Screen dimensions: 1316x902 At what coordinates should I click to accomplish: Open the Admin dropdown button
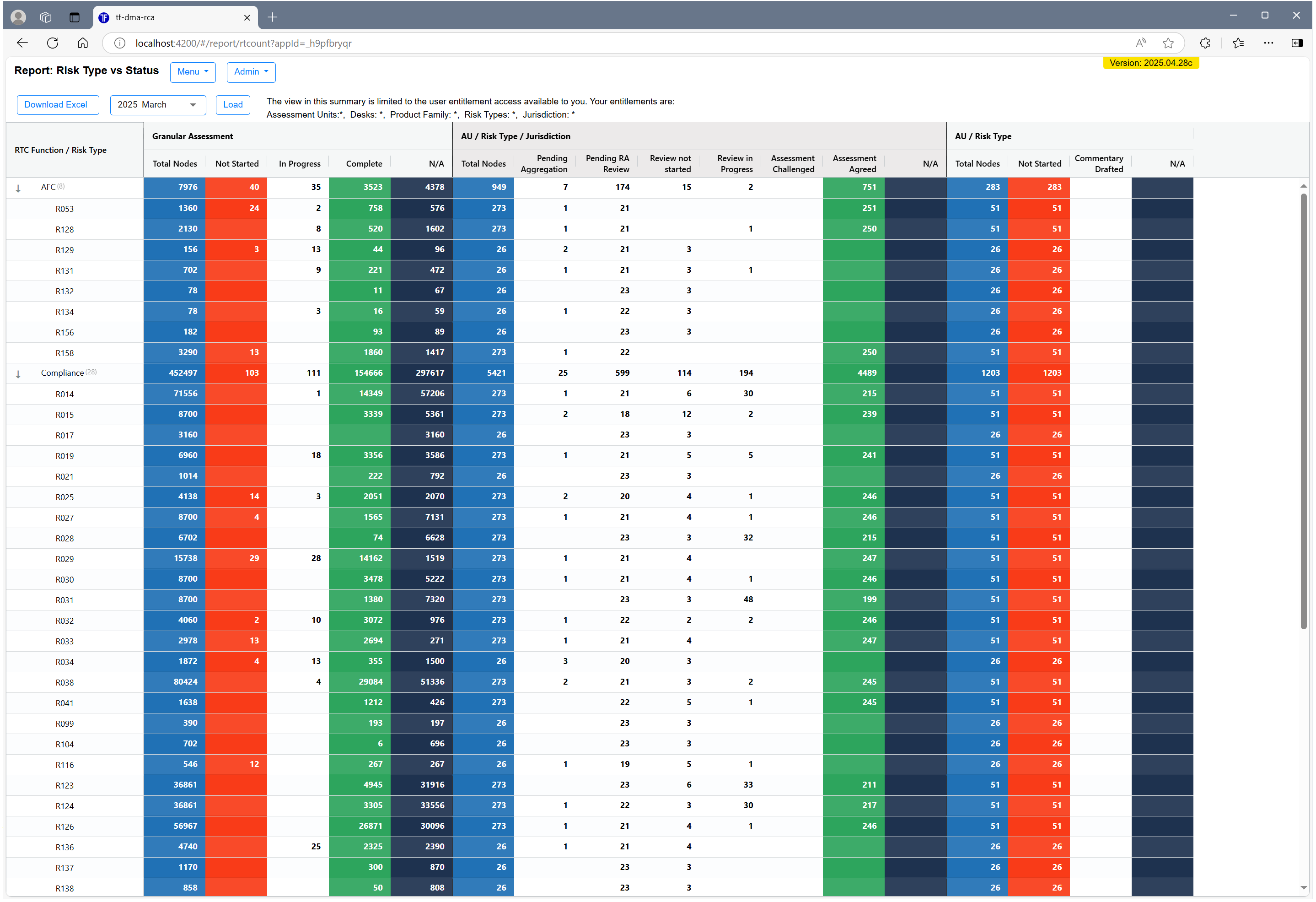(x=251, y=72)
